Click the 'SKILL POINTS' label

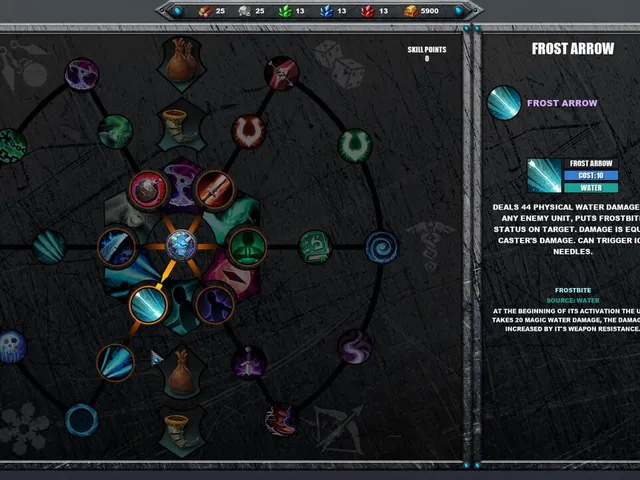click(x=427, y=50)
